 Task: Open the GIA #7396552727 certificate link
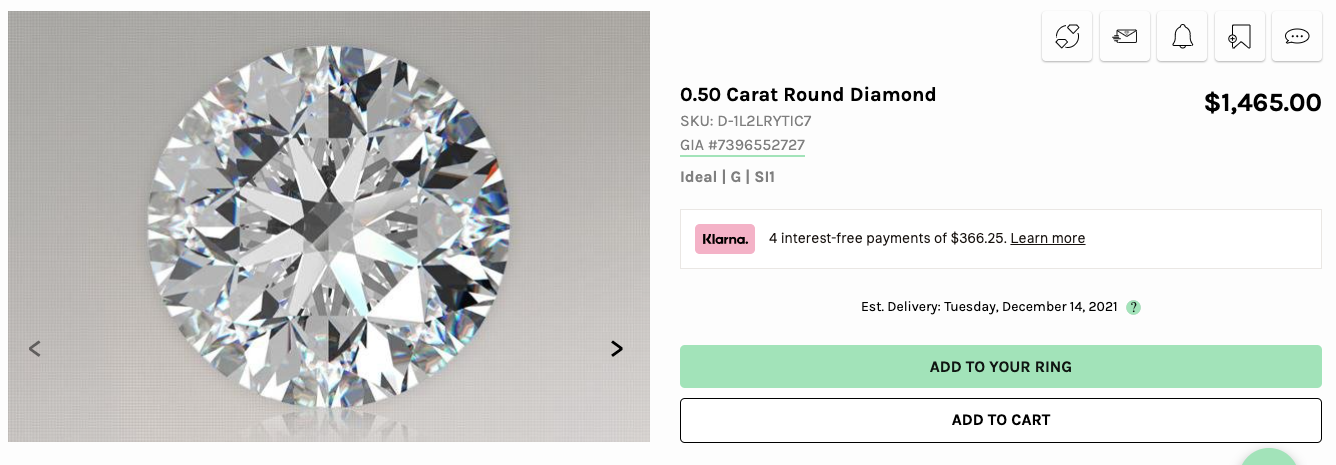(x=742, y=145)
